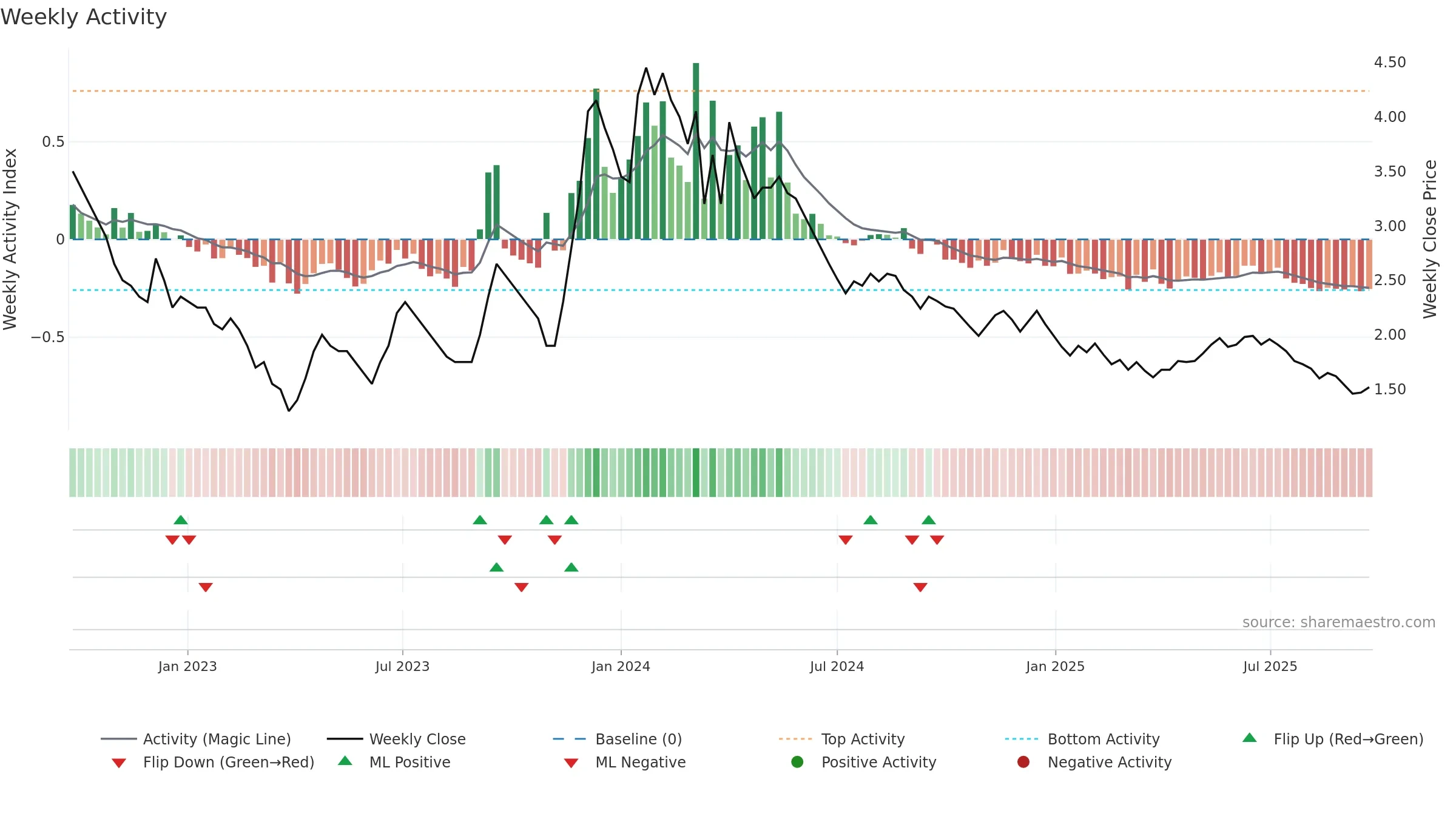
Task: Click the Negative Activity legend red dot
Action: point(1023,761)
